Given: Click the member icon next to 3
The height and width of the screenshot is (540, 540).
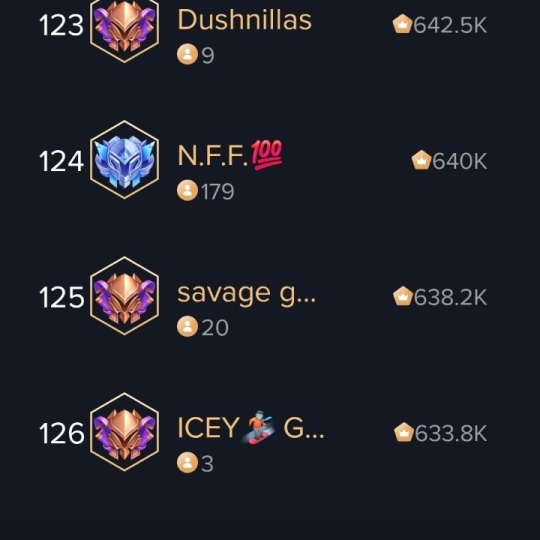Looking at the screenshot, I should point(187,463).
